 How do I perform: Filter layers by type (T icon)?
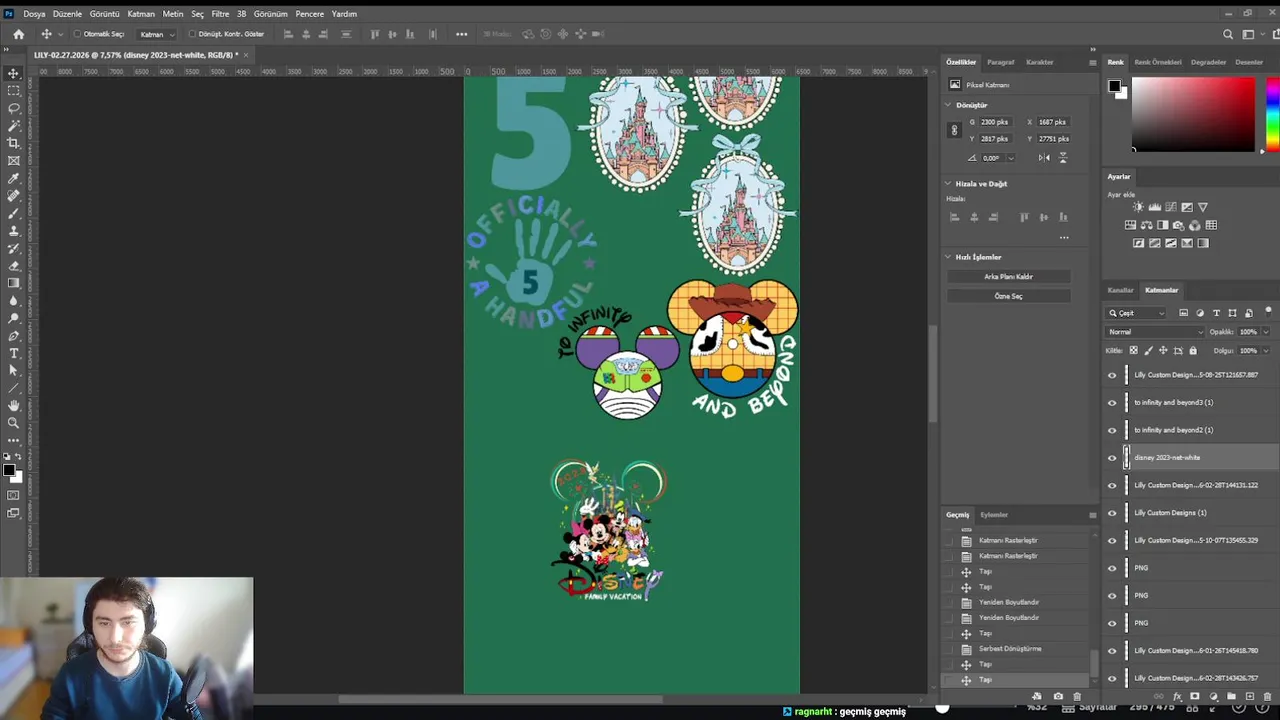click(1216, 313)
